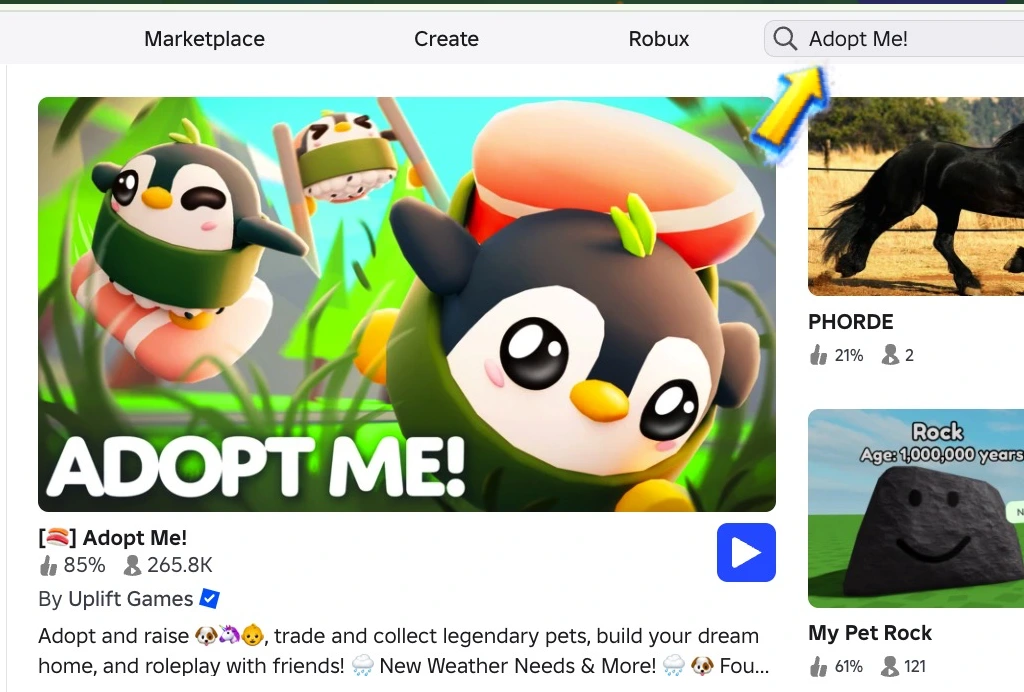Open the Robux nav item
The width and height of the screenshot is (1024, 692).
pyautogui.click(x=658, y=39)
